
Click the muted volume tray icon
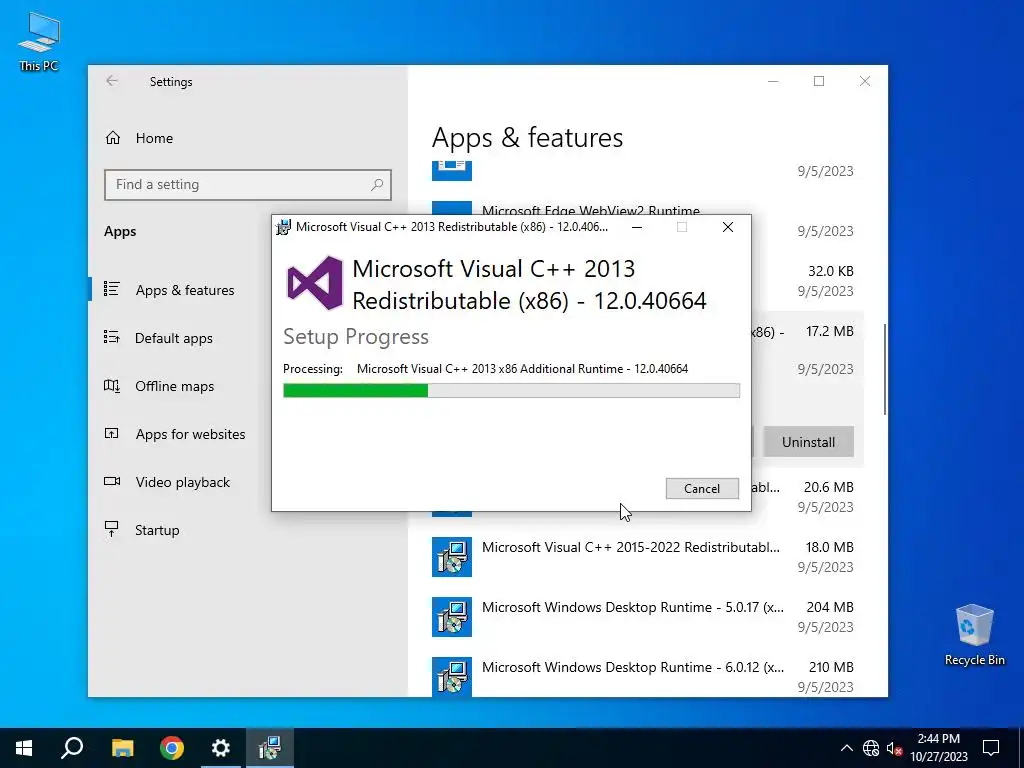[x=894, y=748]
